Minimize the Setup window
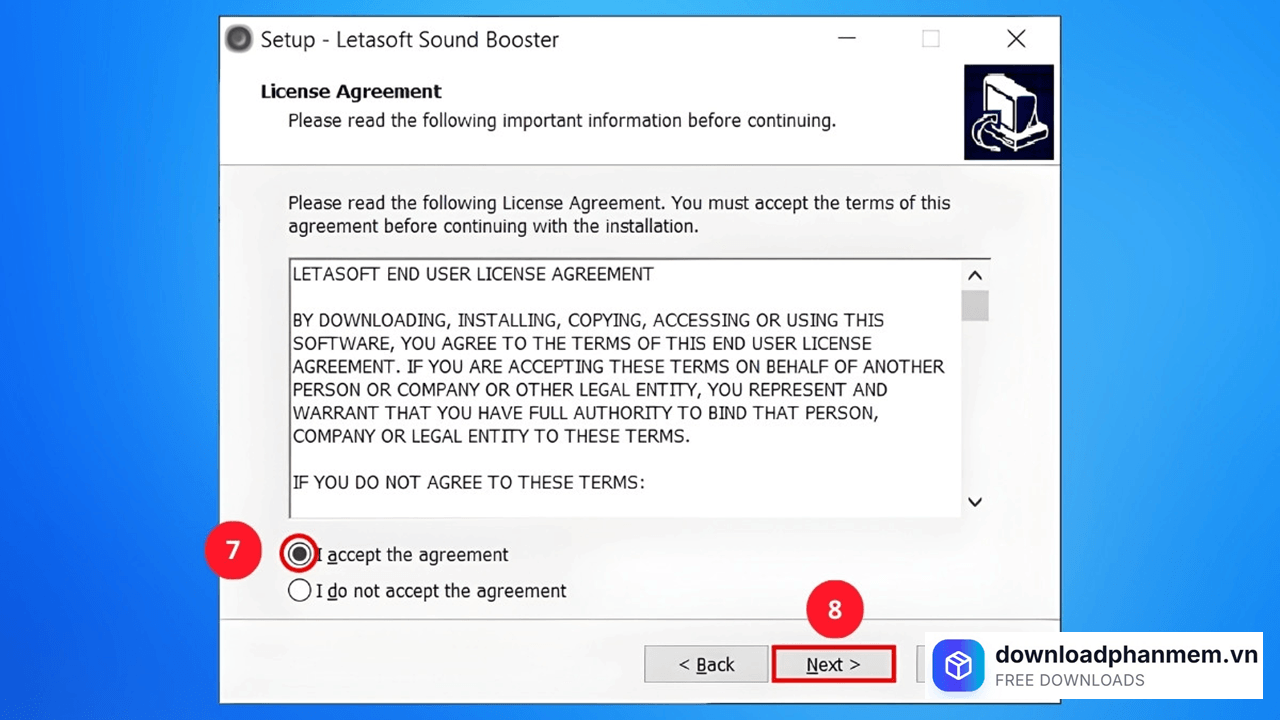This screenshot has width=1280, height=720. tap(846, 38)
